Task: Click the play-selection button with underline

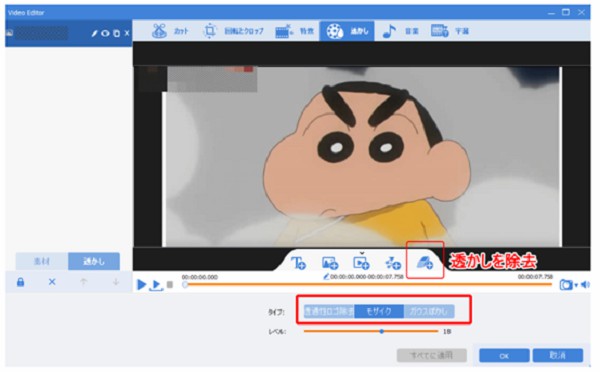Action: click(x=156, y=286)
